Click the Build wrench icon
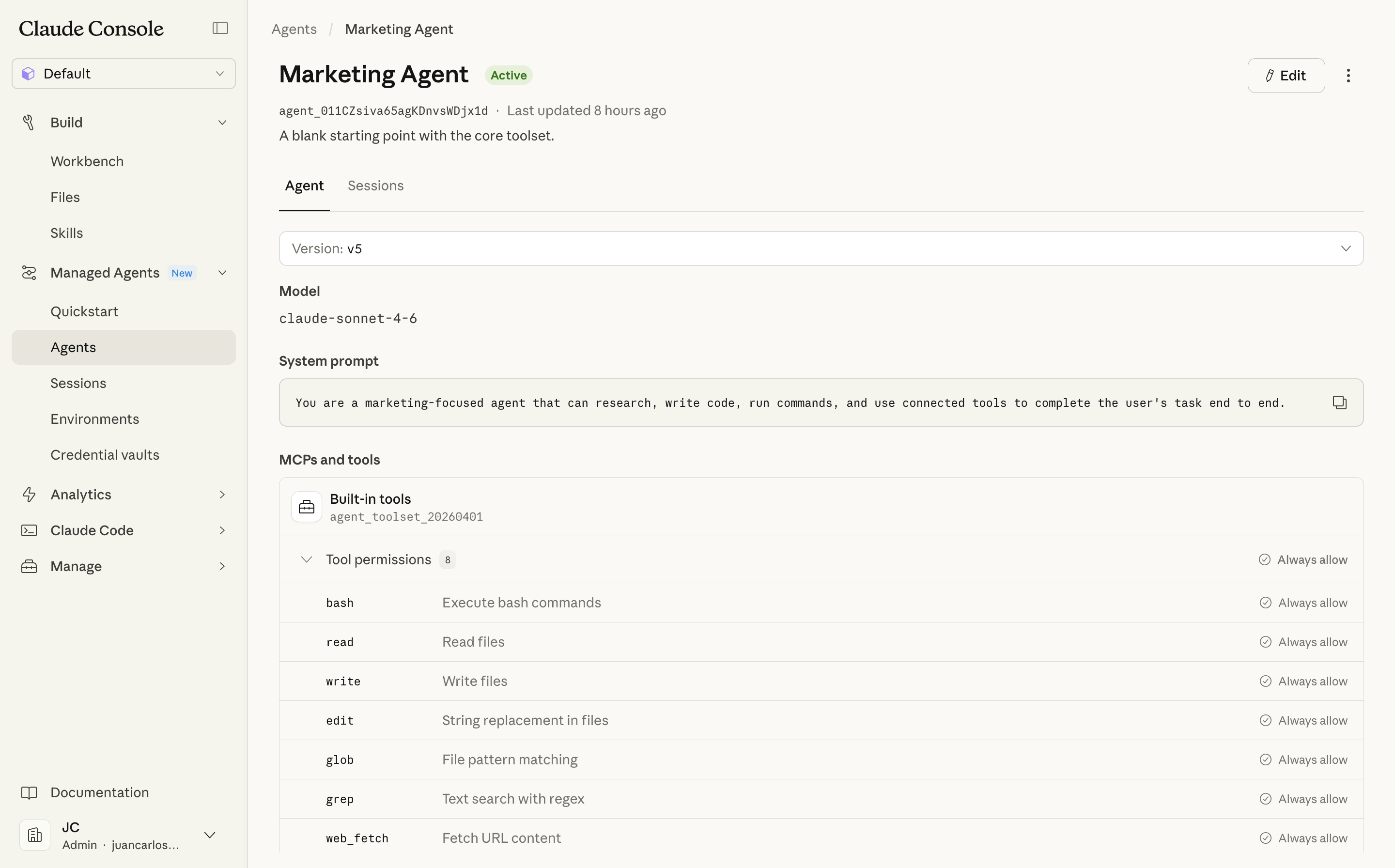Screen dimensions: 1395x868 coord(29,122)
